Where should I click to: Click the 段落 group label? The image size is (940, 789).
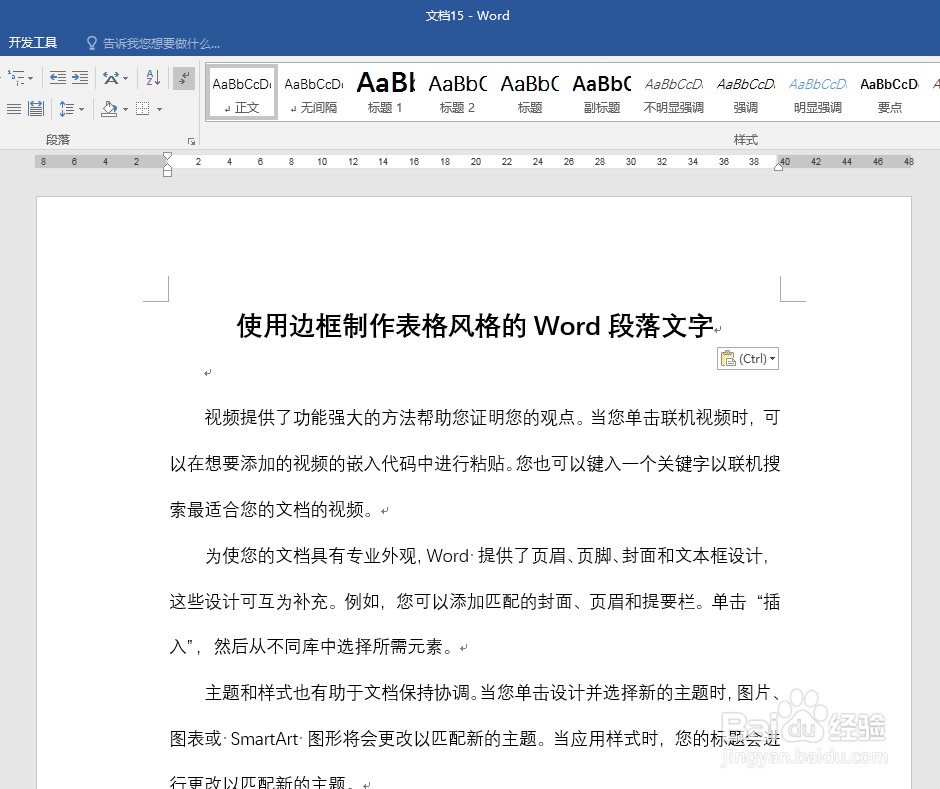point(58,140)
